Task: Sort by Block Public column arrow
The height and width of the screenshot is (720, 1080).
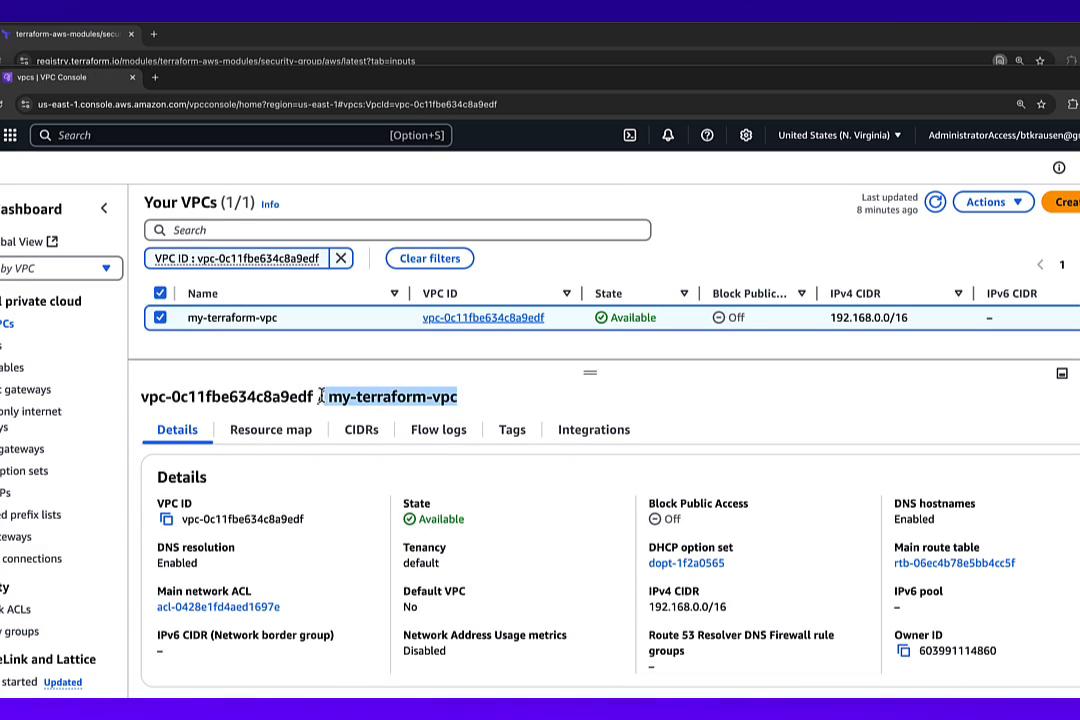Action: (802, 294)
